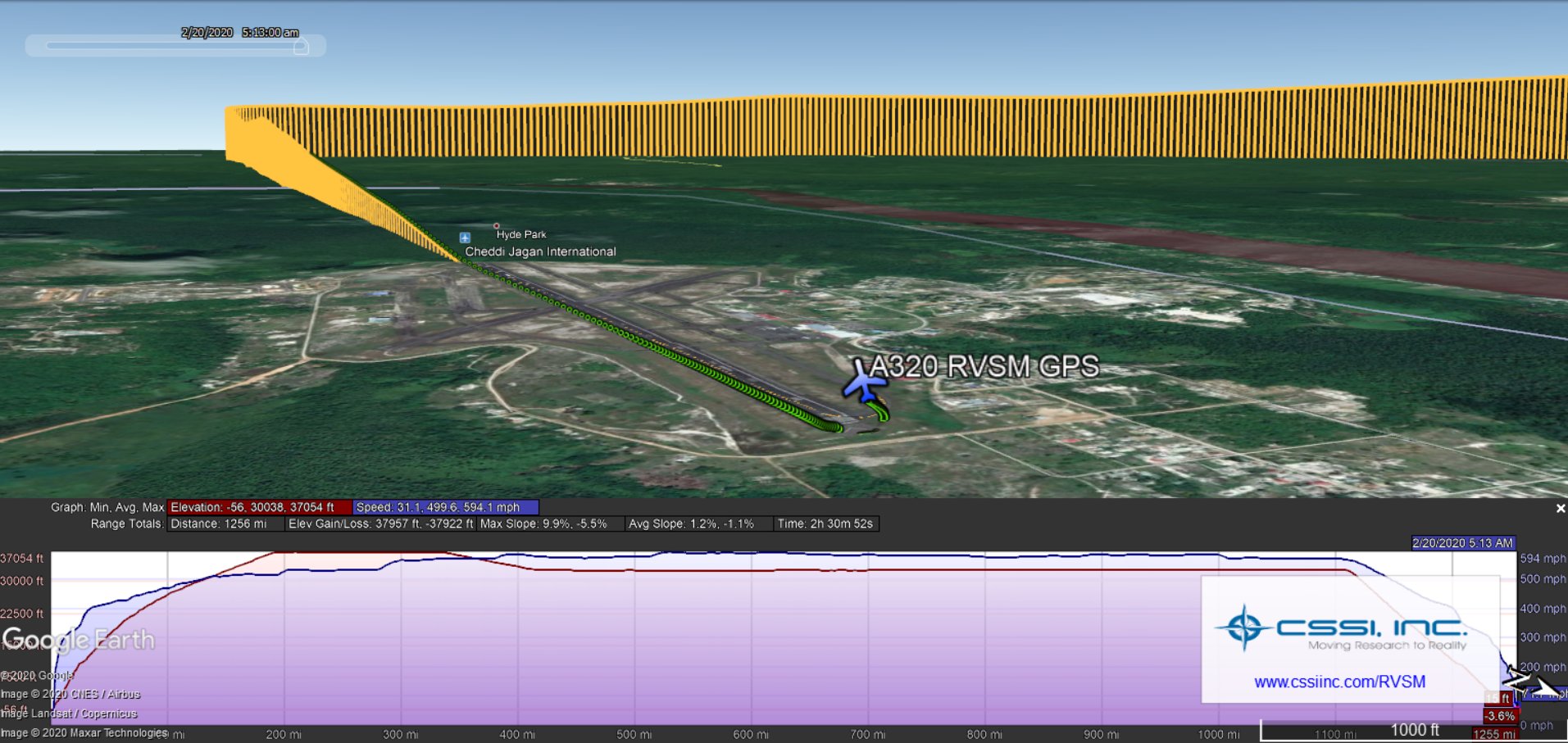Click the time slider track
This screenshot has height=743, width=1568.
[x=174, y=46]
